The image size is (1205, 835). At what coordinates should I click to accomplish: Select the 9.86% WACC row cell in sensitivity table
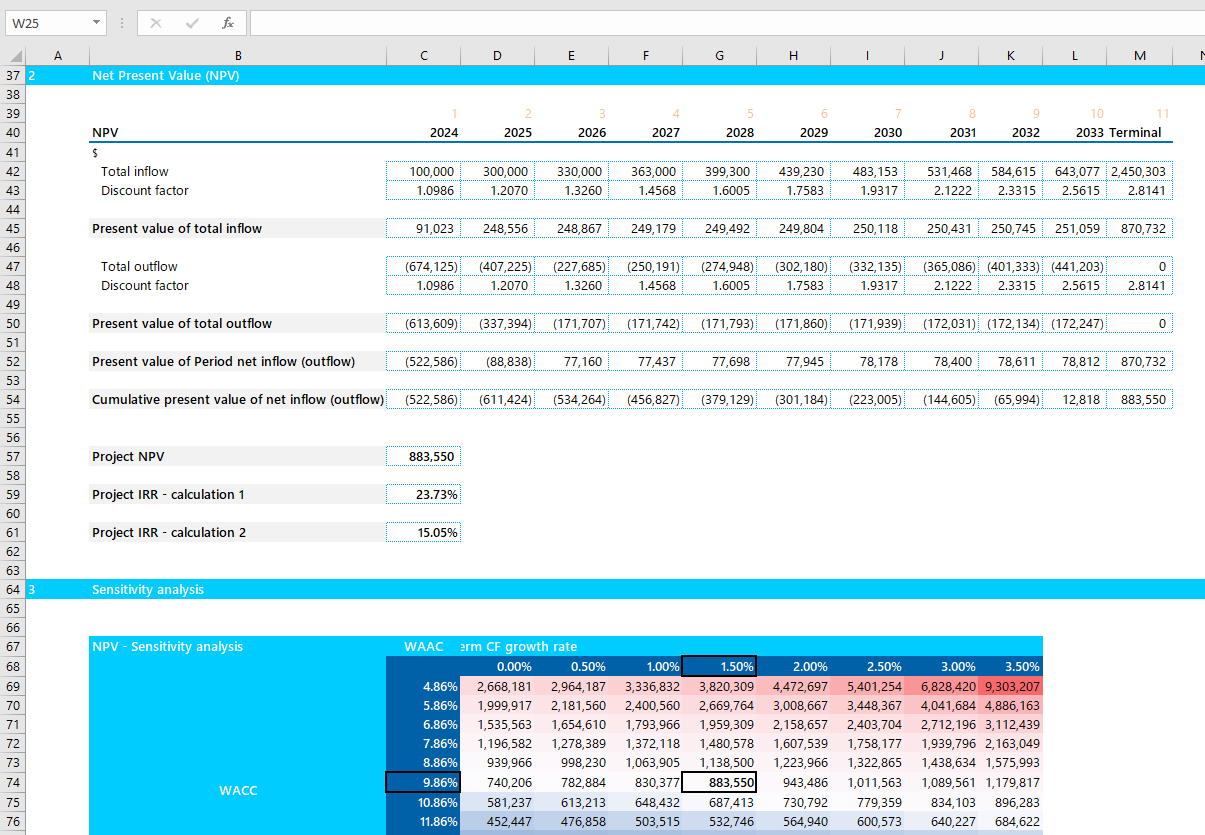(x=422, y=782)
